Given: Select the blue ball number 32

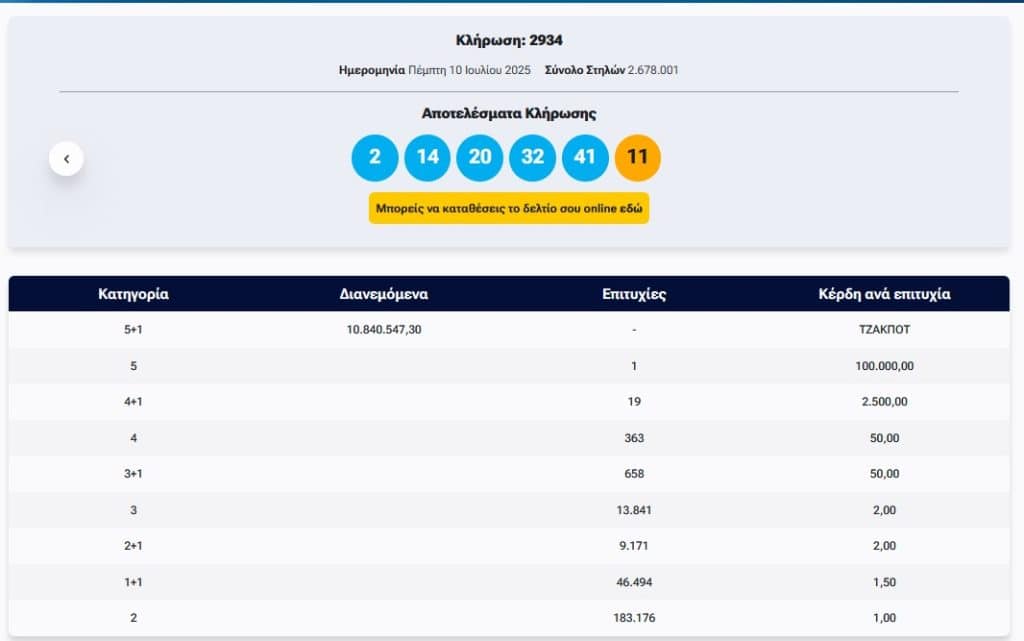Looking at the screenshot, I should click(x=533, y=158).
